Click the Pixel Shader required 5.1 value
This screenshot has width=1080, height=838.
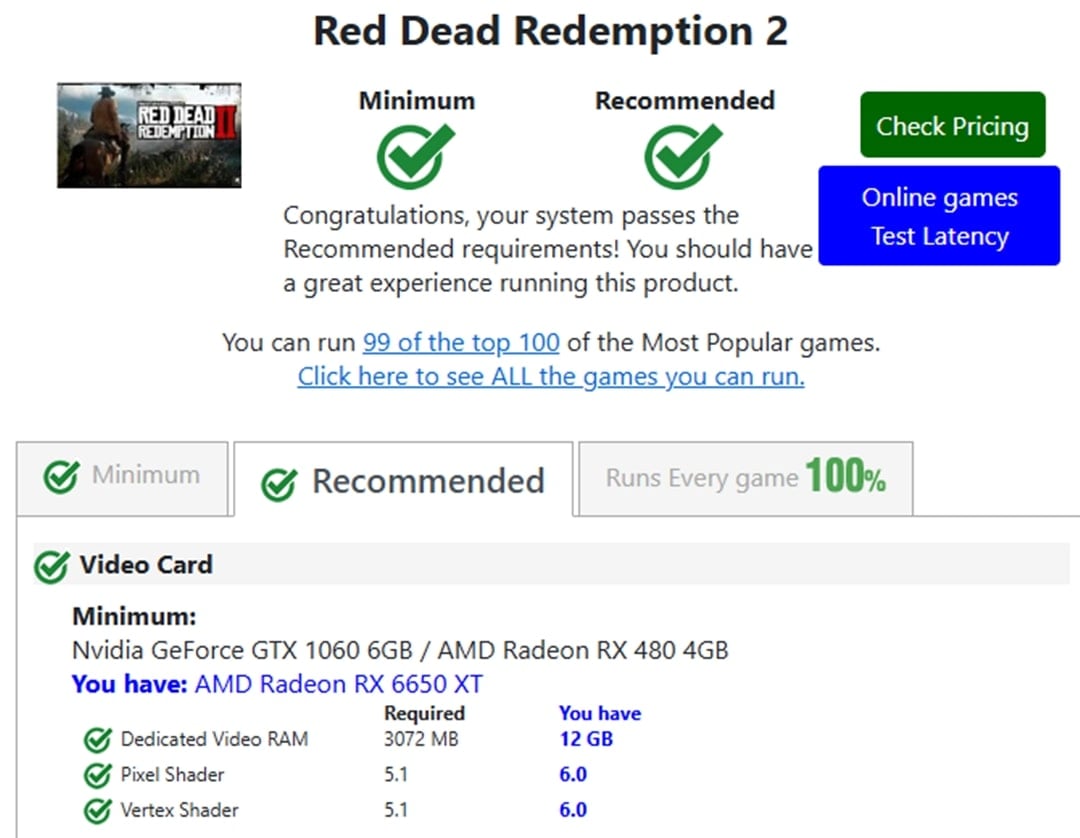pyautogui.click(x=396, y=774)
